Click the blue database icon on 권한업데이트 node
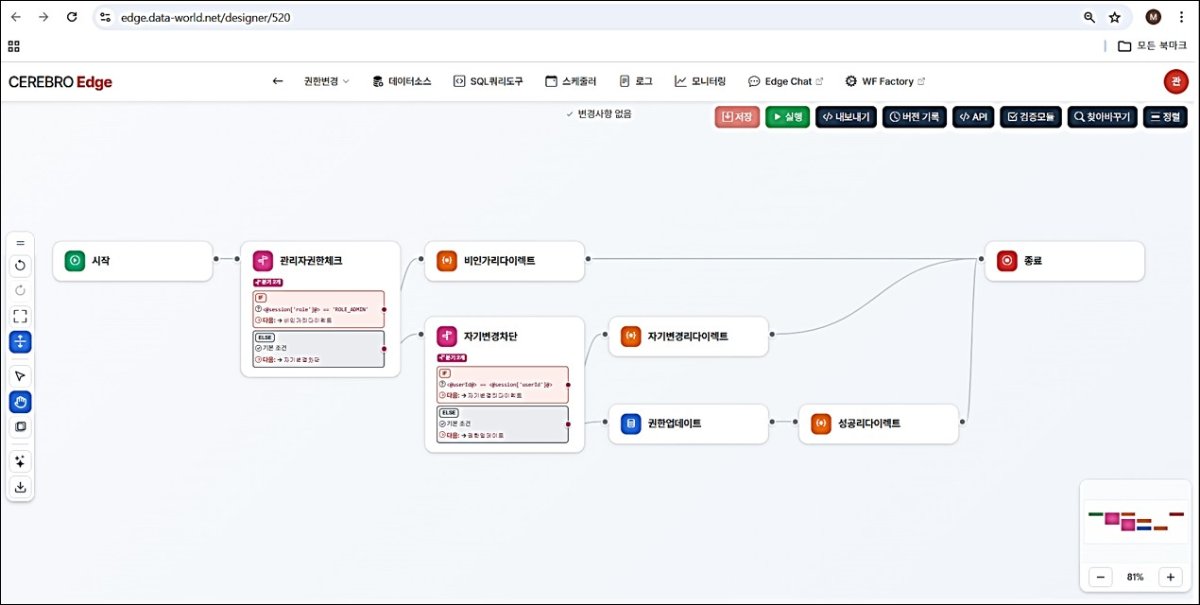The width and height of the screenshot is (1200, 605). click(631, 424)
